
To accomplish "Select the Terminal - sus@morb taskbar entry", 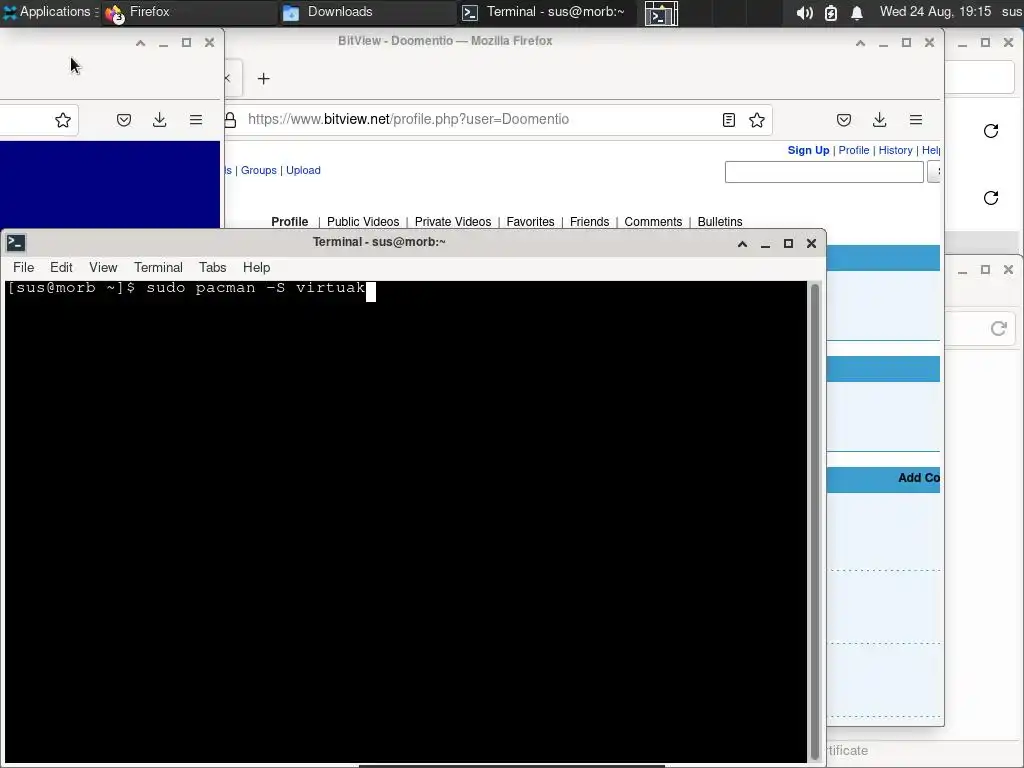I will coord(546,12).
